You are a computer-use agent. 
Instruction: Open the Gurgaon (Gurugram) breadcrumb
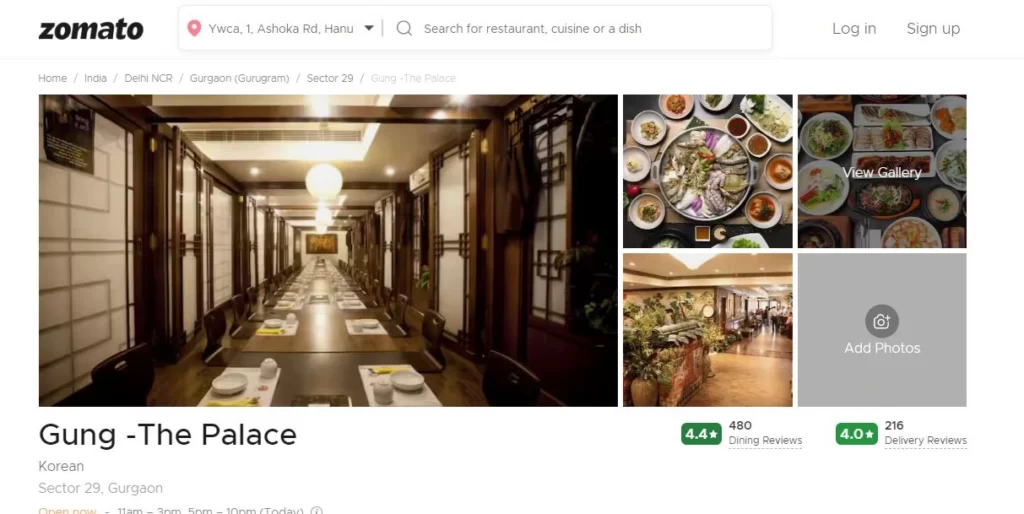click(x=239, y=78)
